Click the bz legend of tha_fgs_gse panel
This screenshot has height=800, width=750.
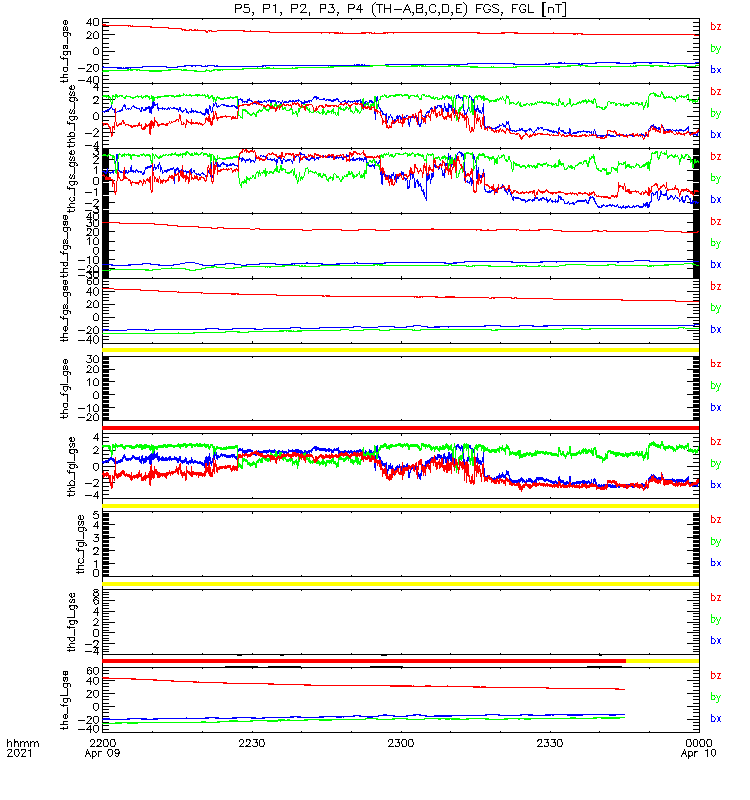[x=716, y=27]
